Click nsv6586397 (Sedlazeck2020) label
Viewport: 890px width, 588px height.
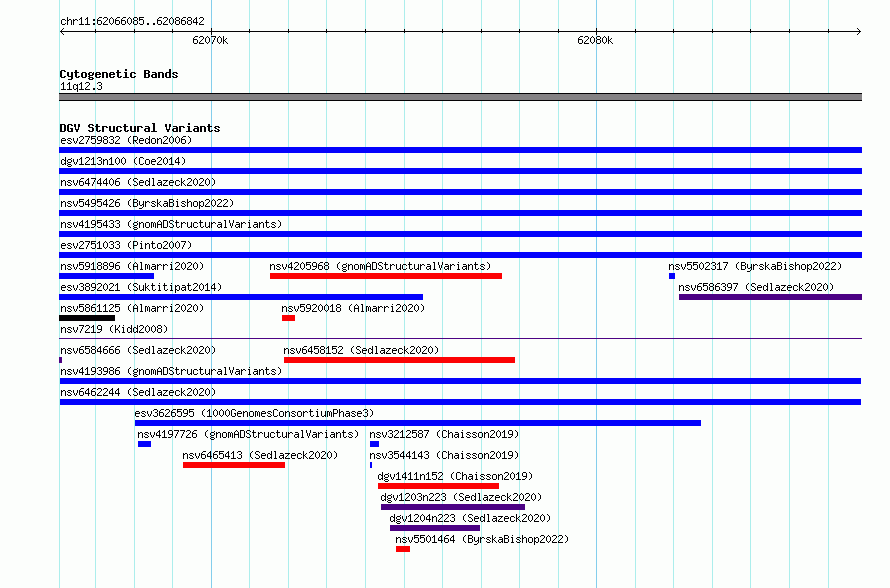(x=756, y=287)
